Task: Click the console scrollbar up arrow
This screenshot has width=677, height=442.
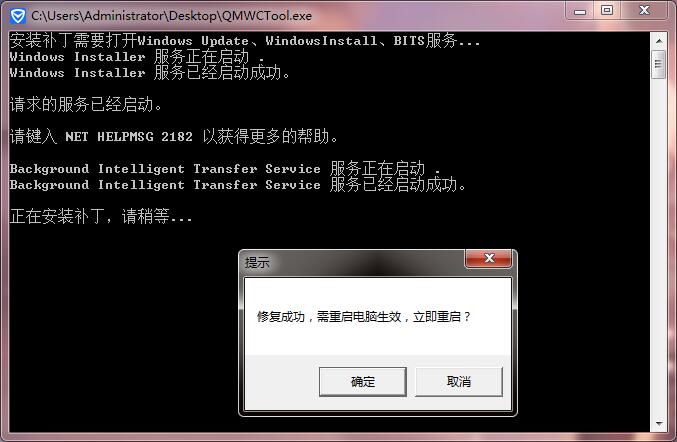Action: tap(659, 41)
